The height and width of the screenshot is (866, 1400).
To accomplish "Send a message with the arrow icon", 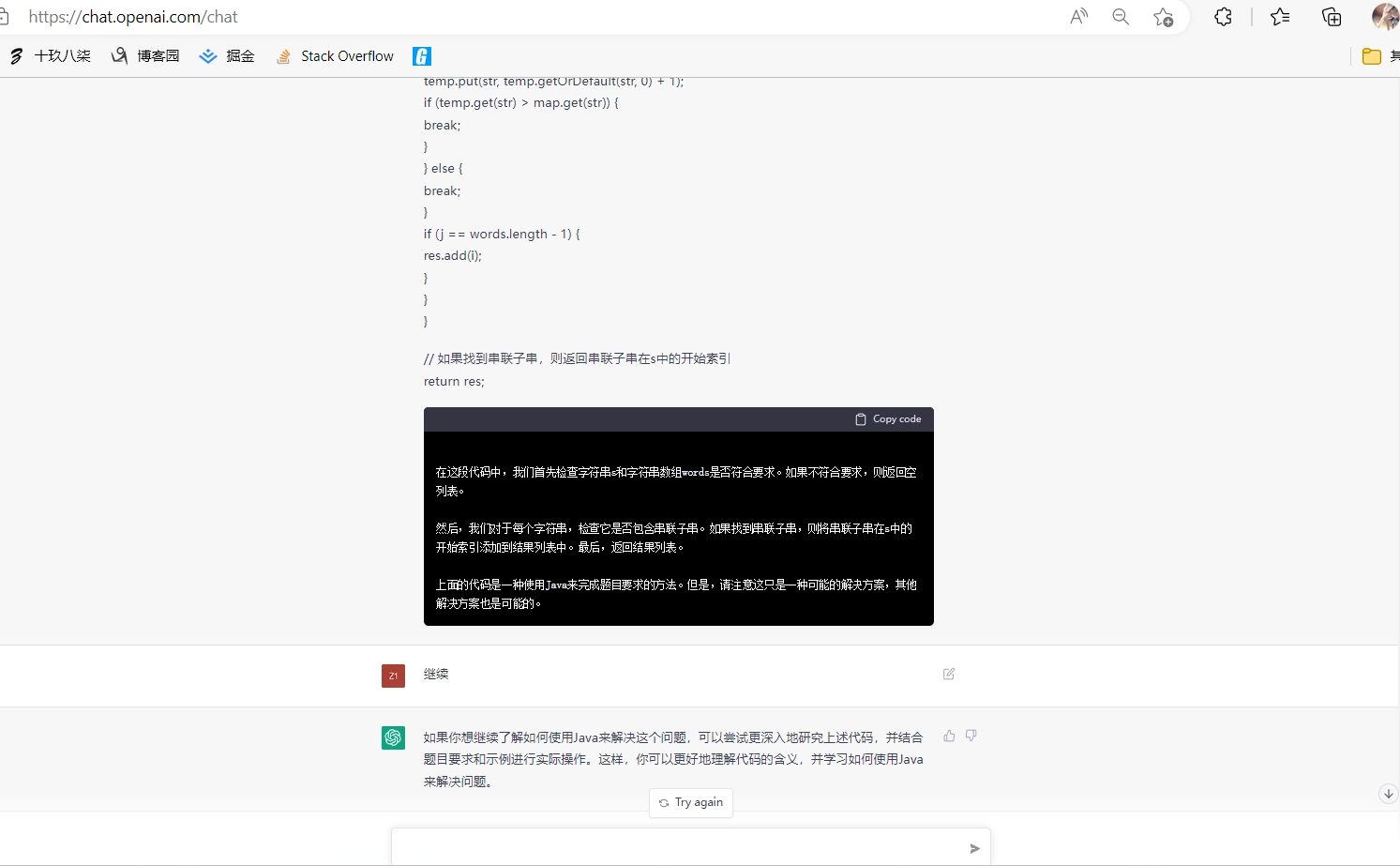I will [x=973, y=848].
